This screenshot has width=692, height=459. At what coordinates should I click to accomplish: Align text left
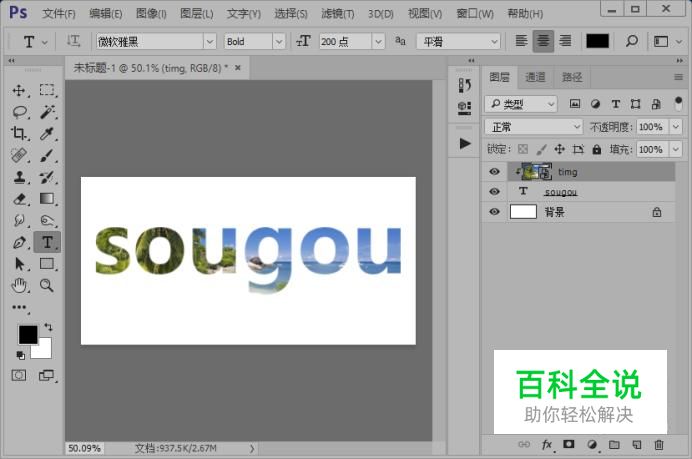coord(521,41)
